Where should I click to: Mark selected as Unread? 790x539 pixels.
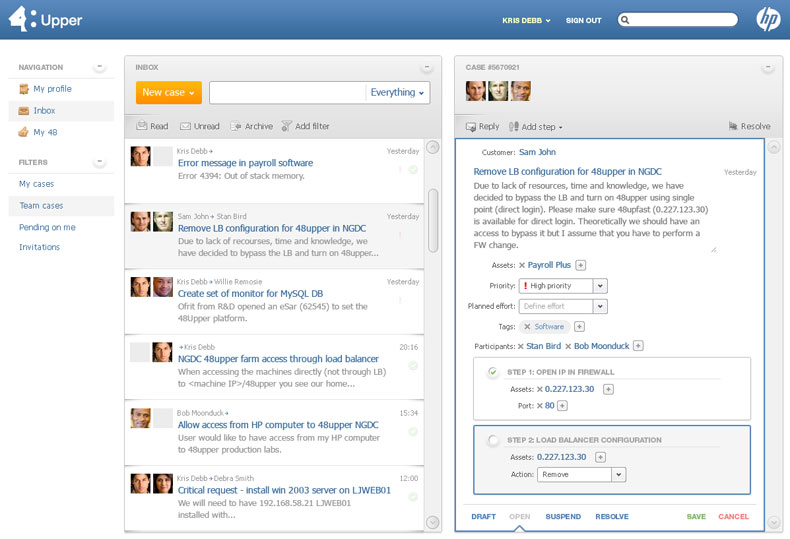[200, 126]
